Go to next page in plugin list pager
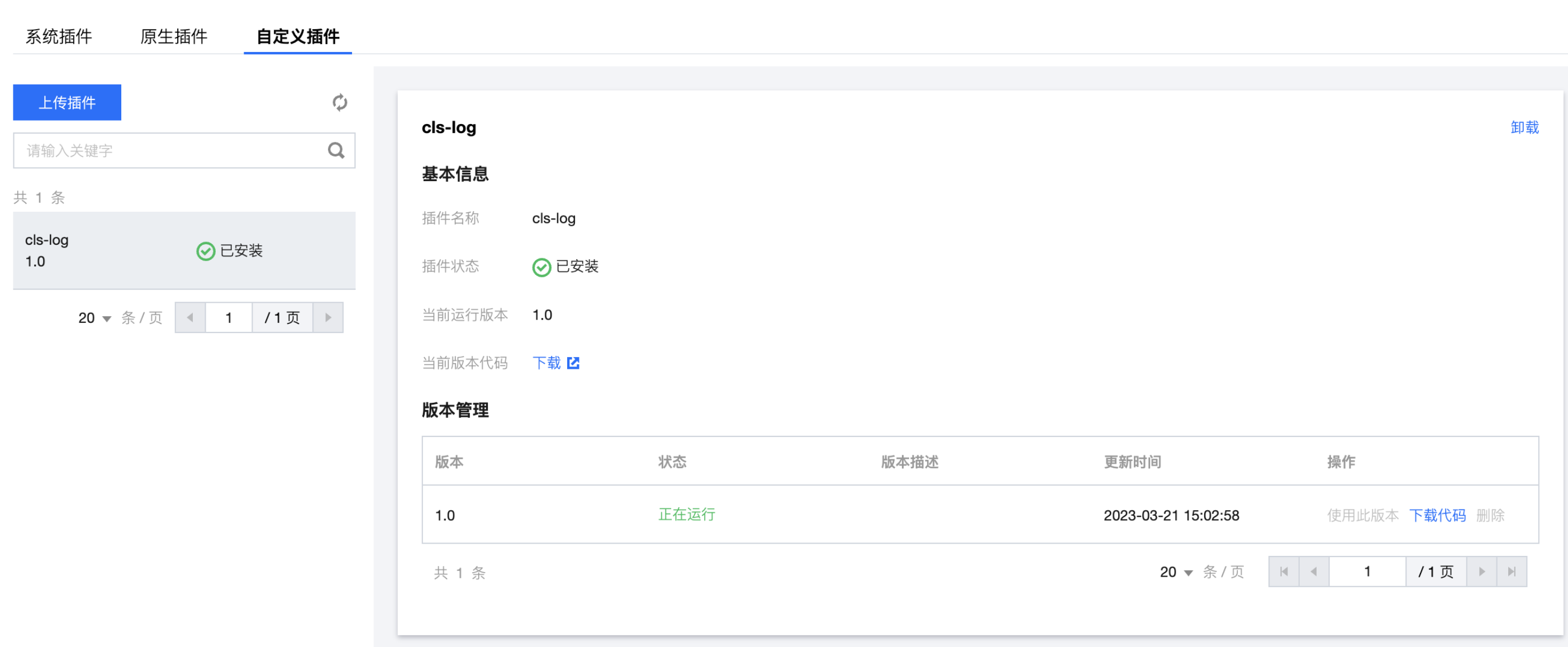This screenshot has height=647, width=1568. pos(328,318)
